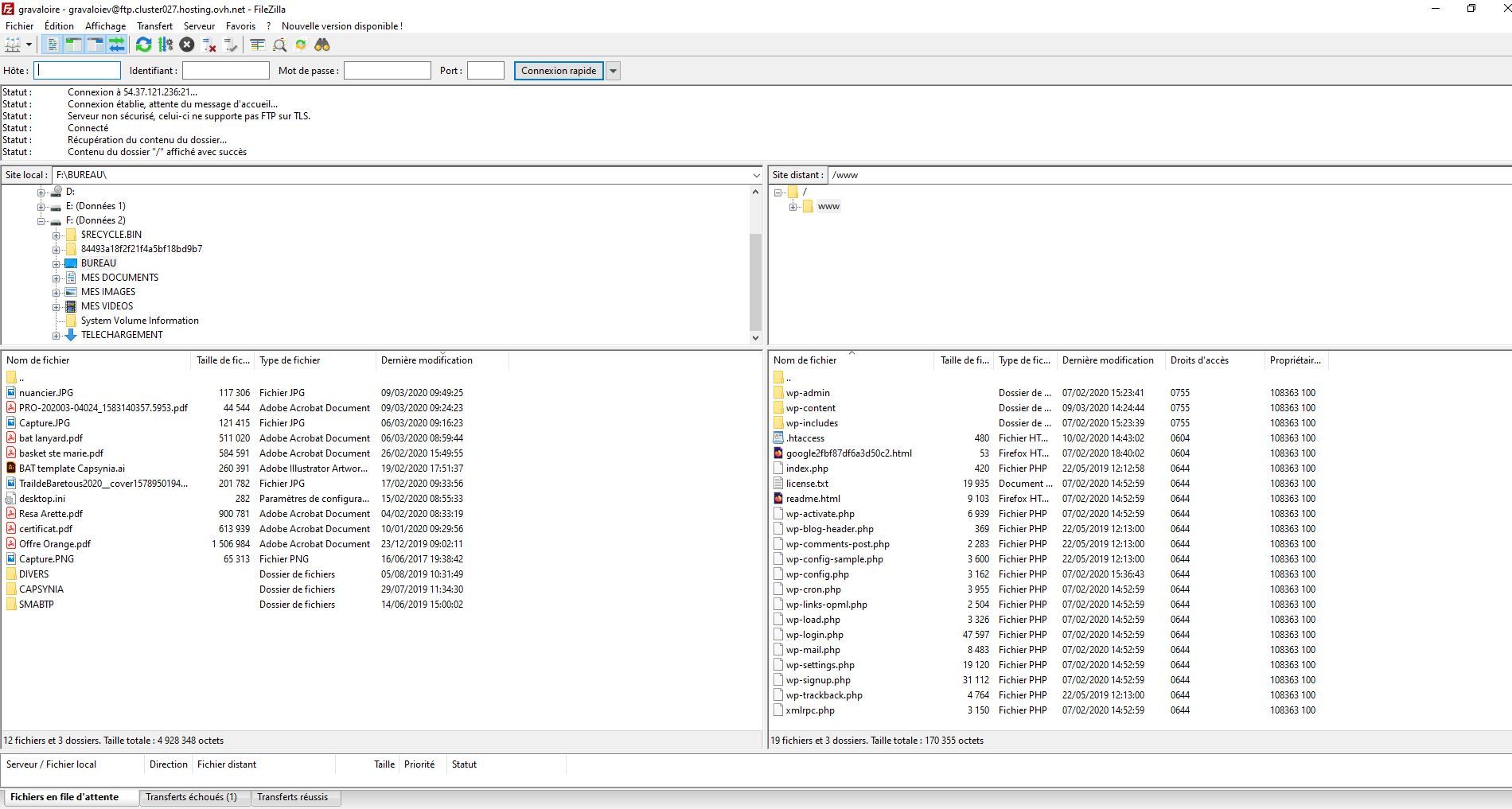Image resolution: width=1512 pixels, height=809 pixels.
Task: Click process queue toolbar icon
Action: (x=166, y=45)
